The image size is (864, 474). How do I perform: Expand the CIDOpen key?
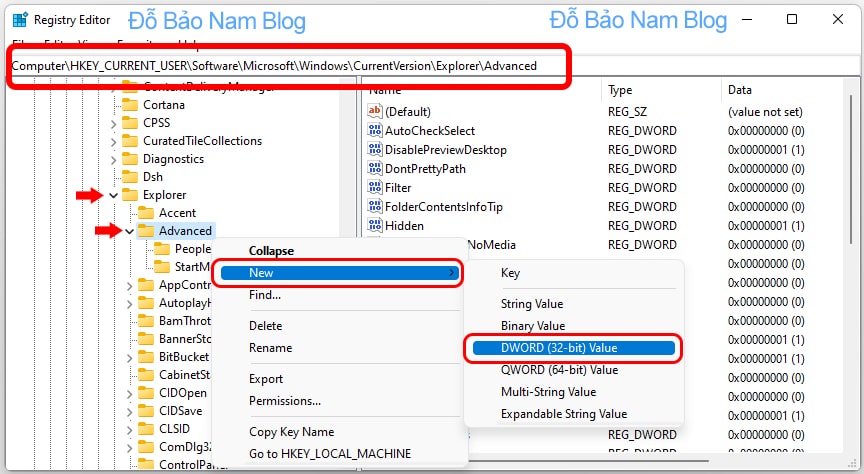click(129, 394)
